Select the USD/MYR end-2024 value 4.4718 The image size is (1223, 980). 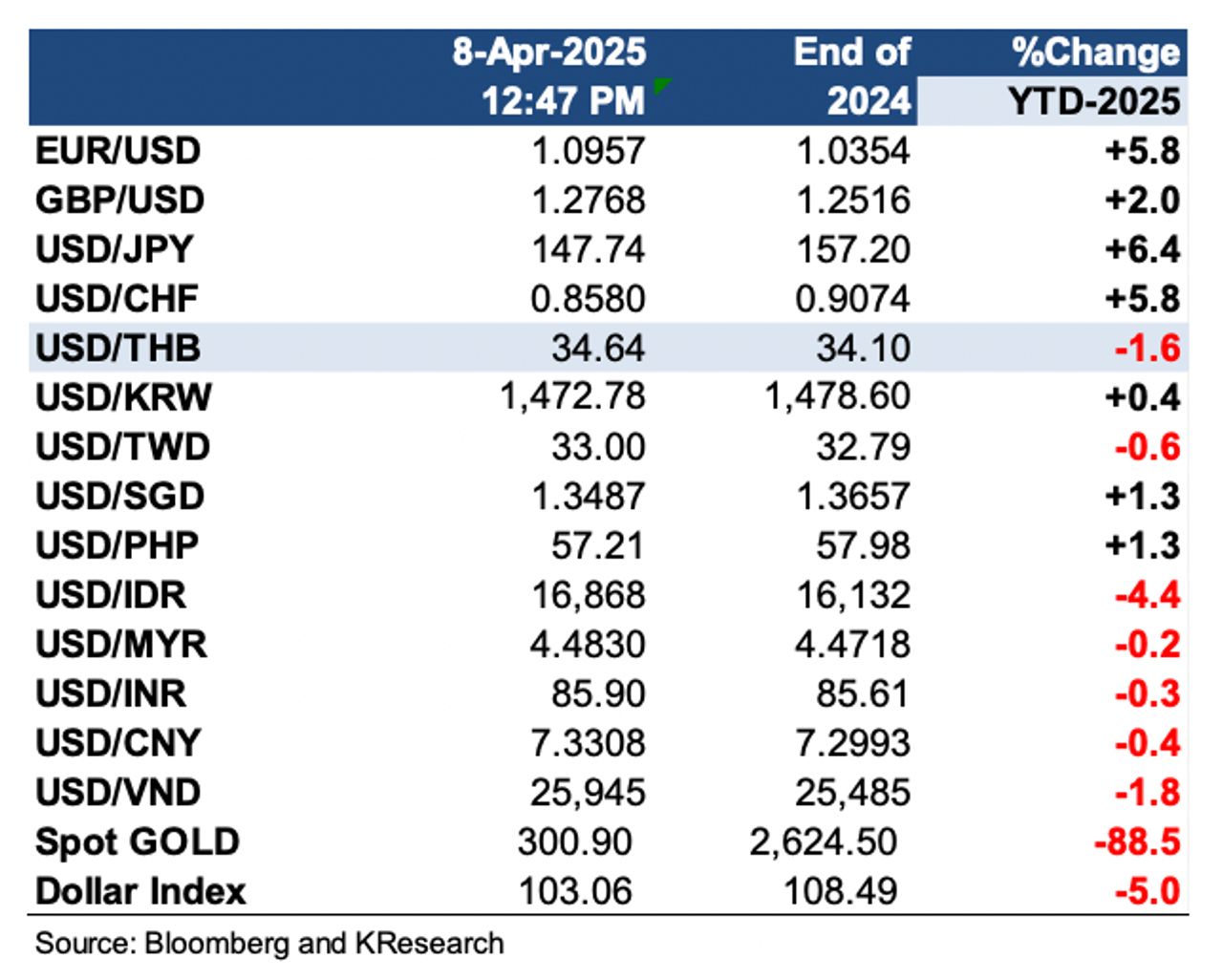[x=852, y=645]
